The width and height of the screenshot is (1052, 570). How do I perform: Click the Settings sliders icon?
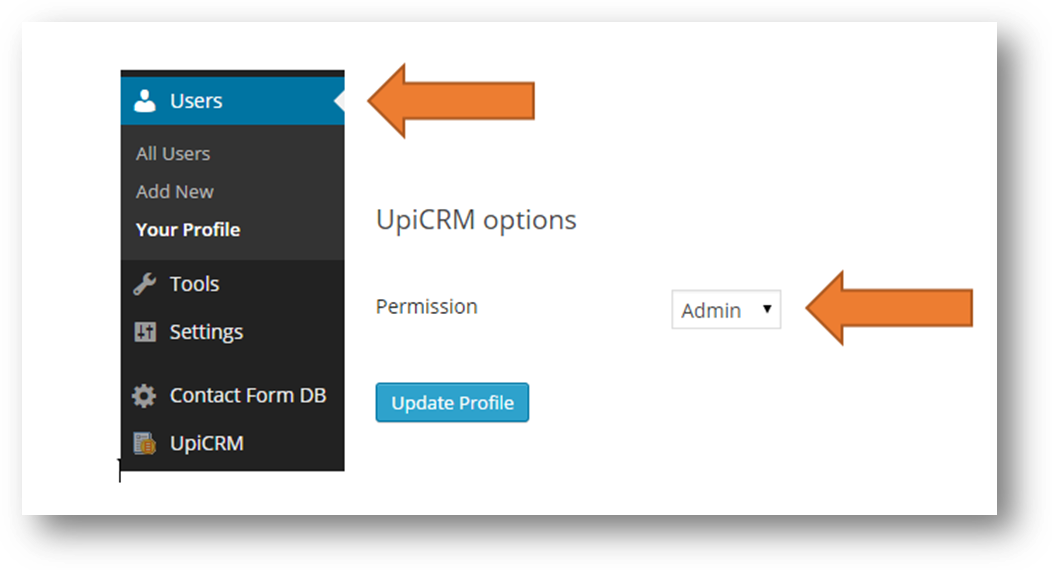click(x=145, y=332)
